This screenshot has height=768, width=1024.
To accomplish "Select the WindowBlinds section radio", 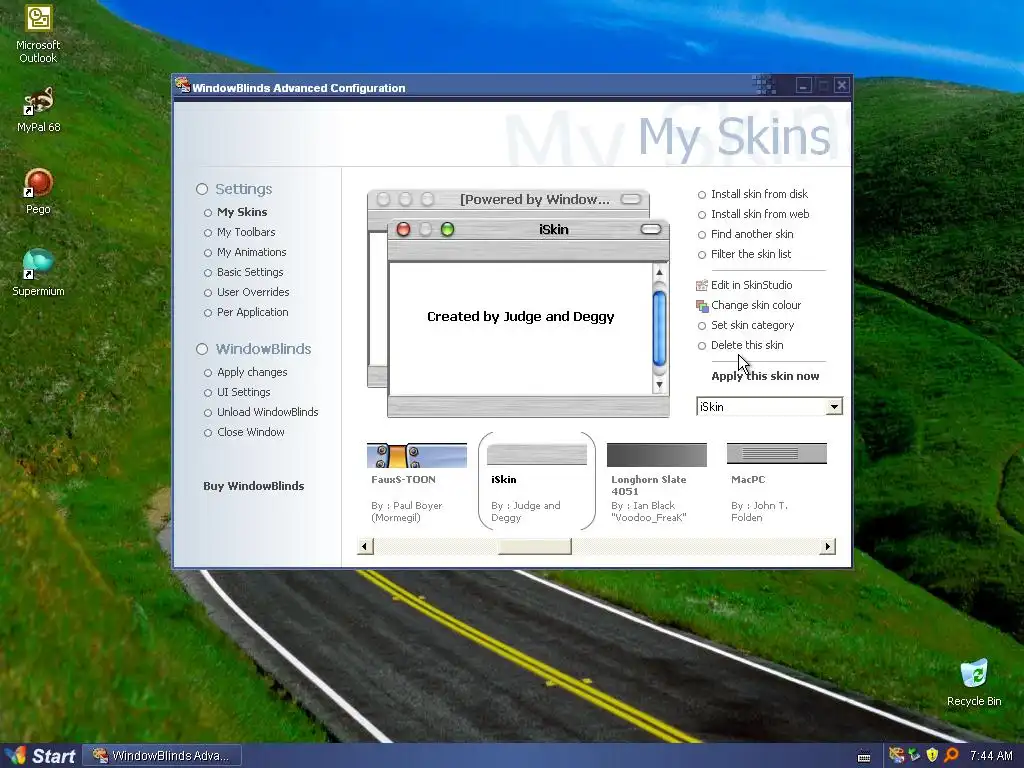I will (x=202, y=349).
